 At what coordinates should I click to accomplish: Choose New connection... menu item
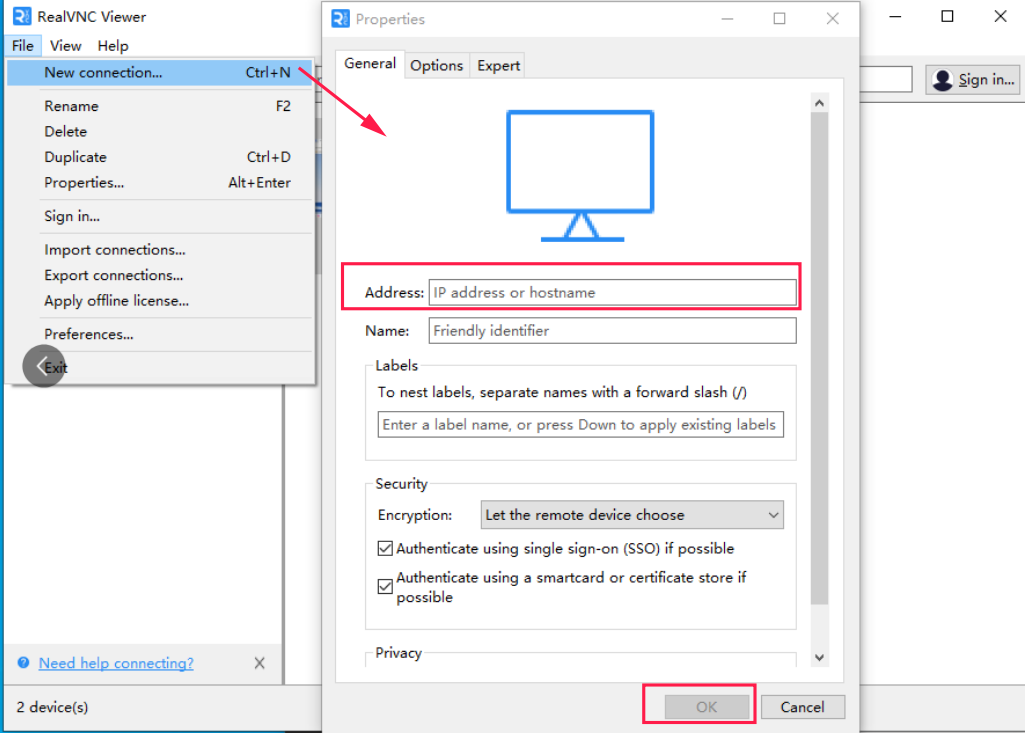coord(160,73)
